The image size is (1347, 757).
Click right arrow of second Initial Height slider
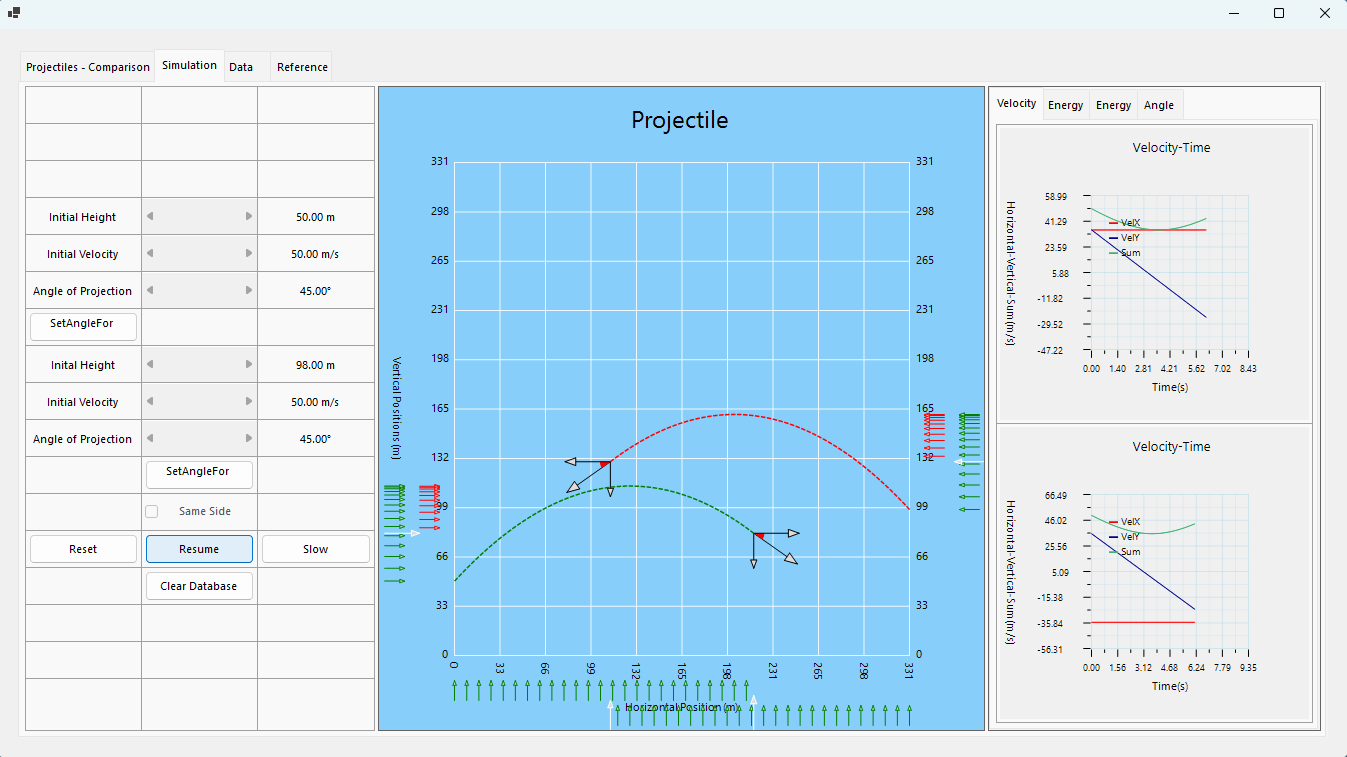[249, 364]
